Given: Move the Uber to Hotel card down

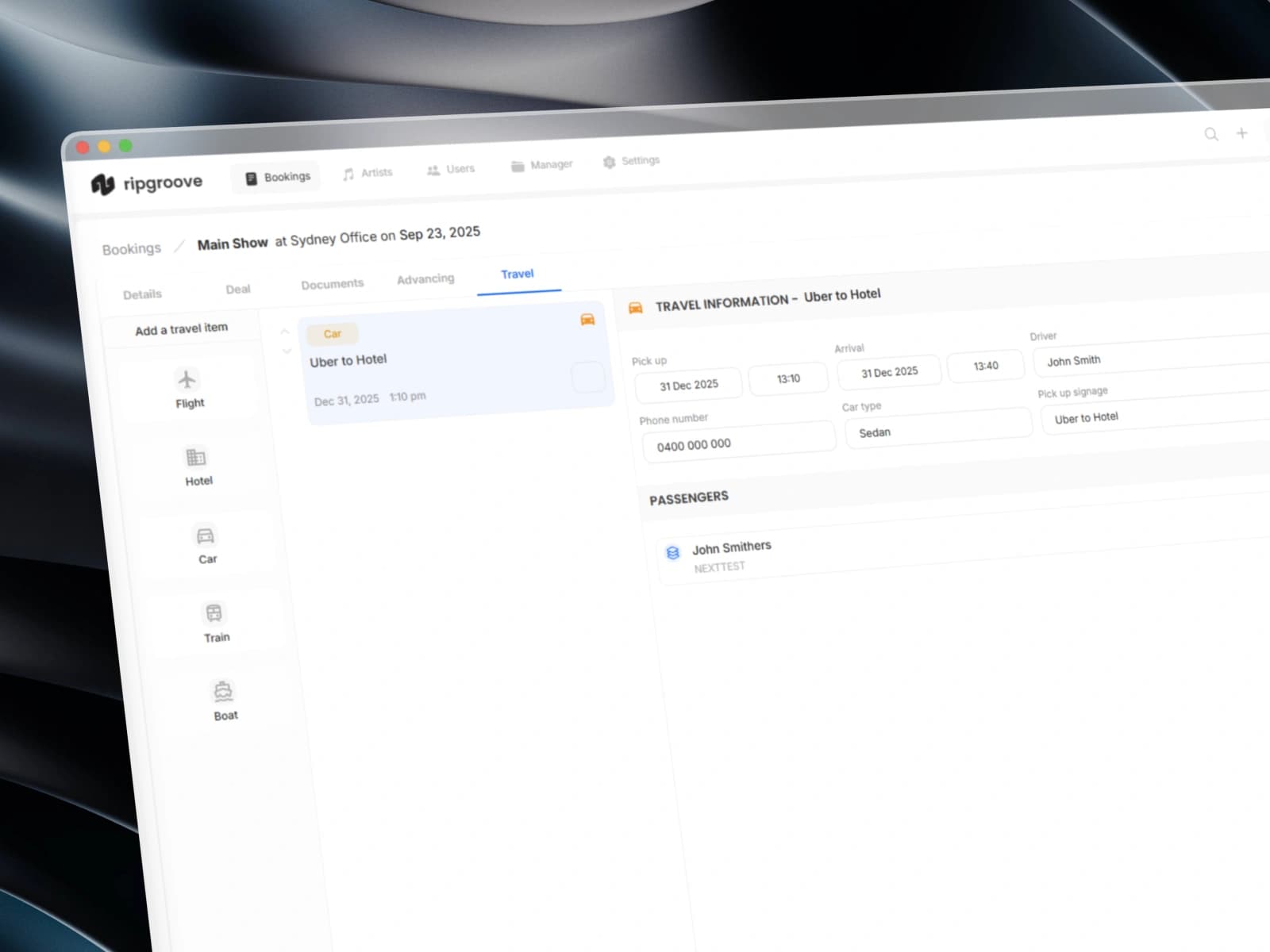Looking at the screenshot, I should pyautogui.click(x=286, y=351).
